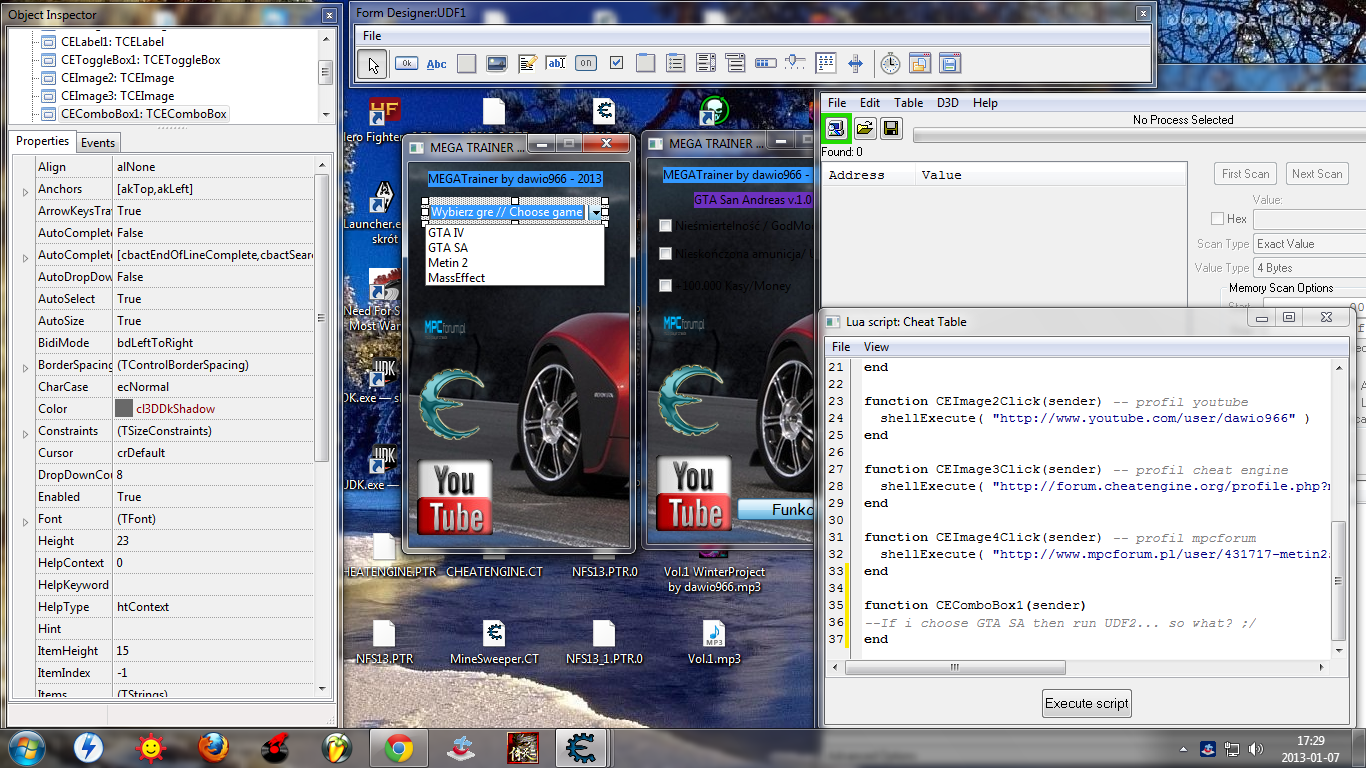Choose GTA SA from the game list

(x=447, y=248)
